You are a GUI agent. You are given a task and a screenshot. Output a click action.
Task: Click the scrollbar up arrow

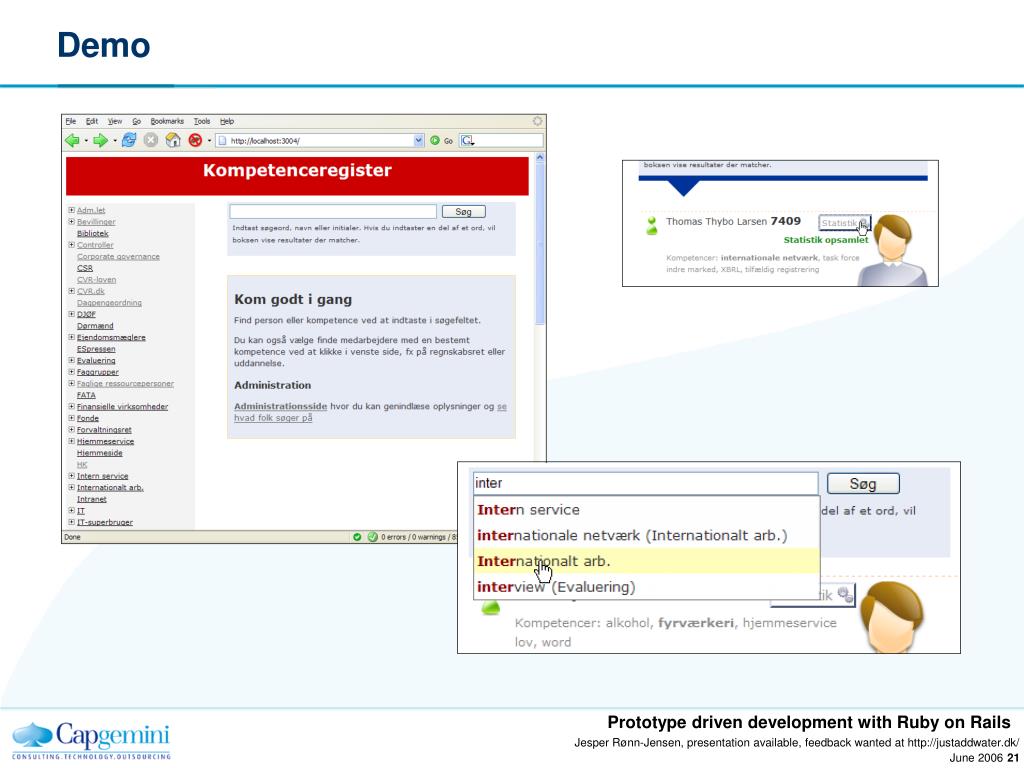point(540,157)
